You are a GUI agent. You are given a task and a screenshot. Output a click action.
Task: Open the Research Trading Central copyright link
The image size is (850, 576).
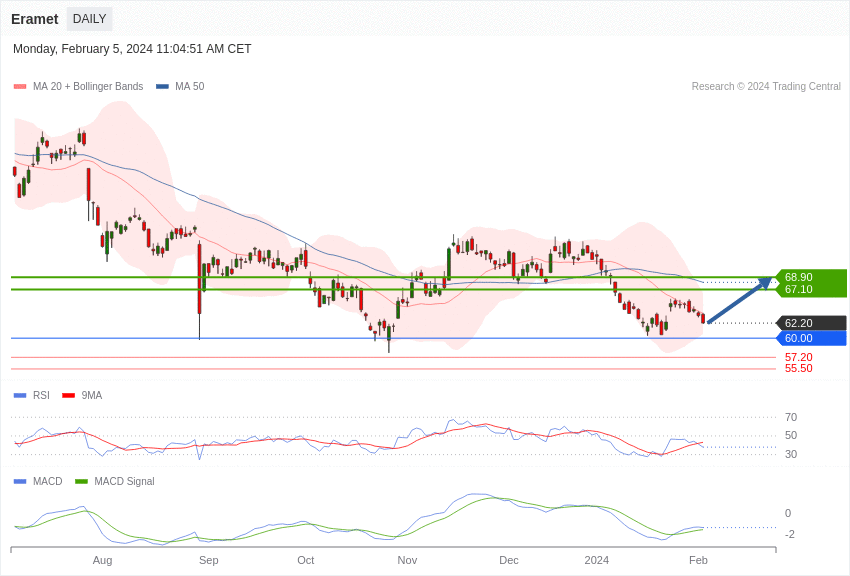click(766, 87)
